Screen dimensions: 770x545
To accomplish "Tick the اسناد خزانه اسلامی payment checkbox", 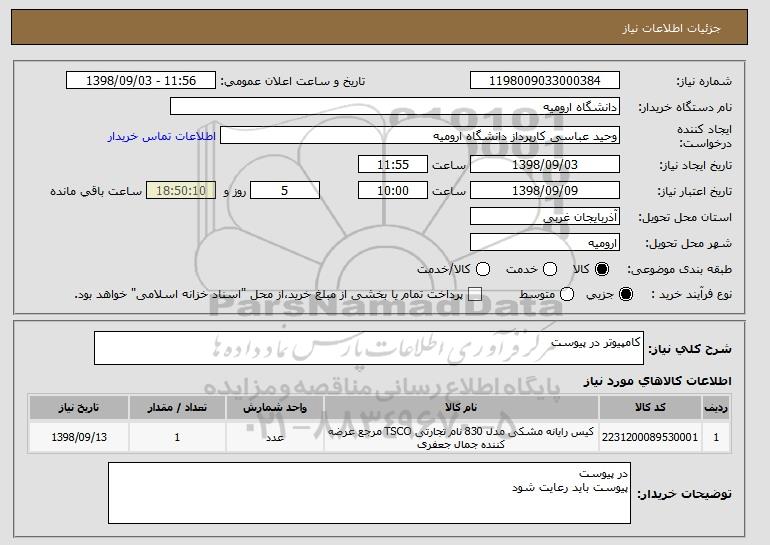I will click(474, 294).
